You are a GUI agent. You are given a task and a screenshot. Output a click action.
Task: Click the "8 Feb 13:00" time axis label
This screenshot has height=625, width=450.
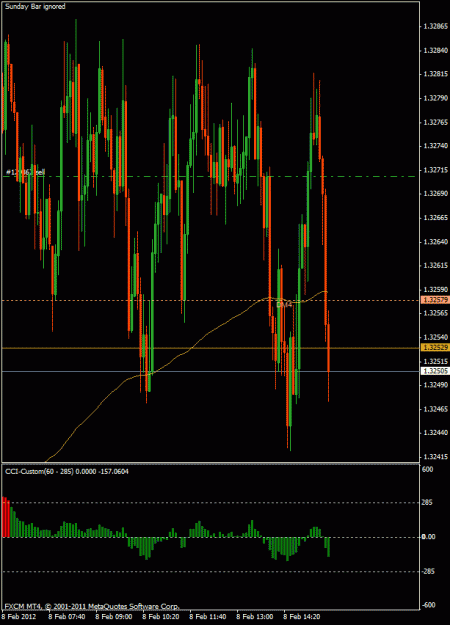click(x=255, y=617)
